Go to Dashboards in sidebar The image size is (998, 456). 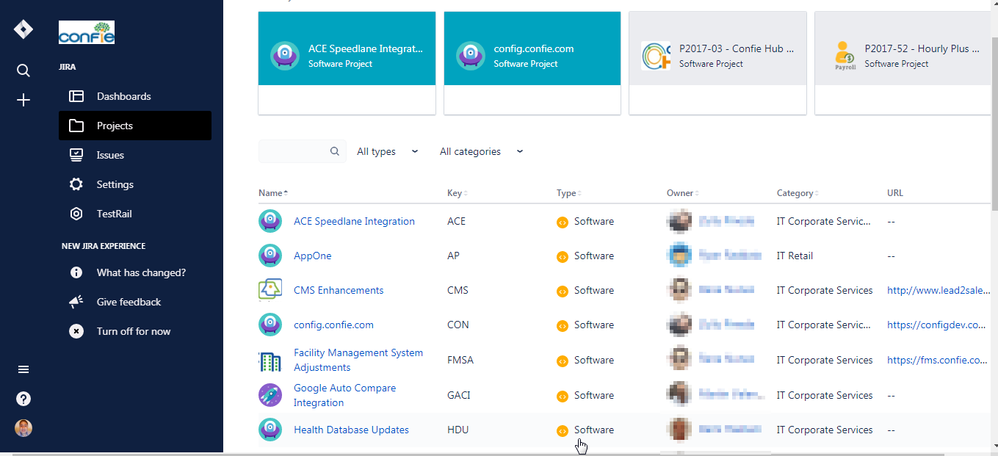(135, 96)
